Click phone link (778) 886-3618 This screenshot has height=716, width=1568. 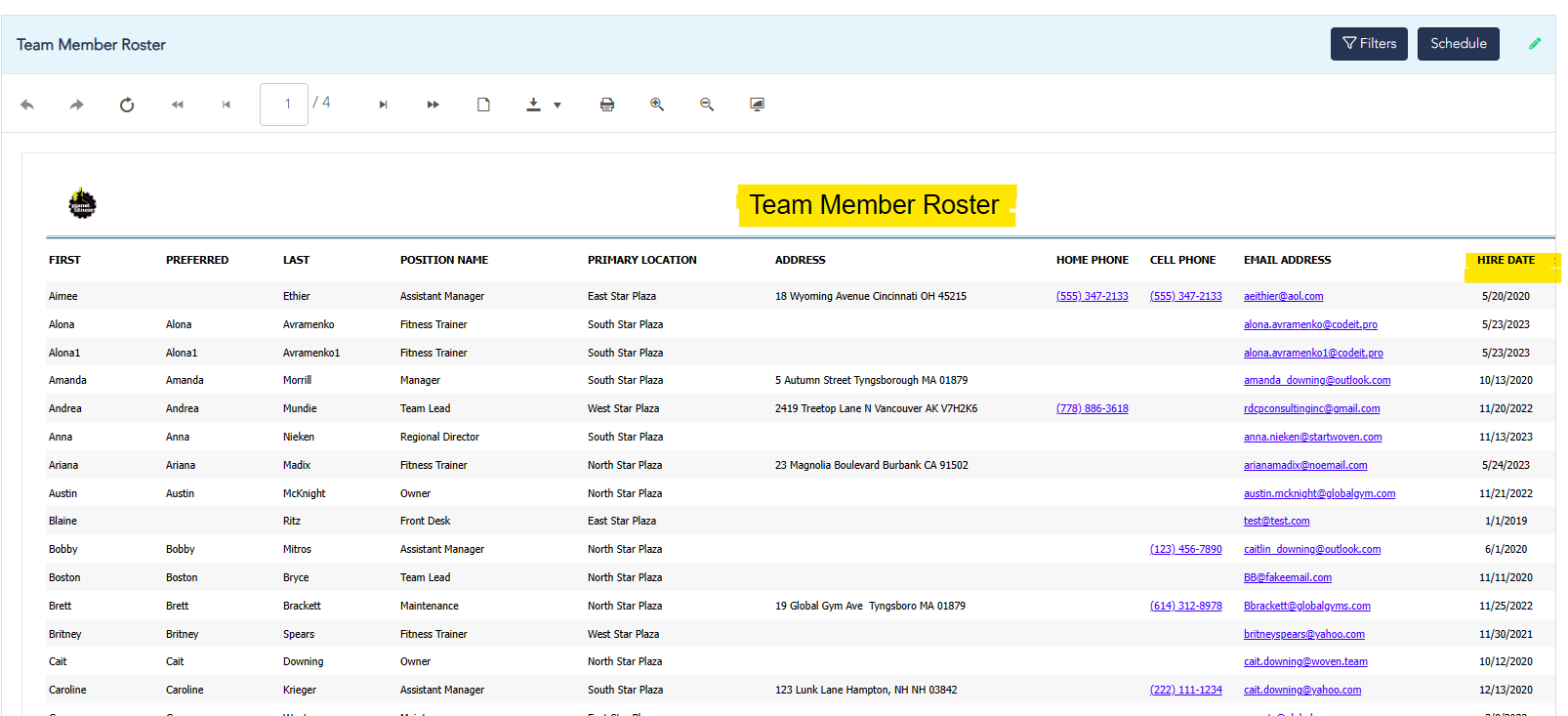tap(1092, 408)
